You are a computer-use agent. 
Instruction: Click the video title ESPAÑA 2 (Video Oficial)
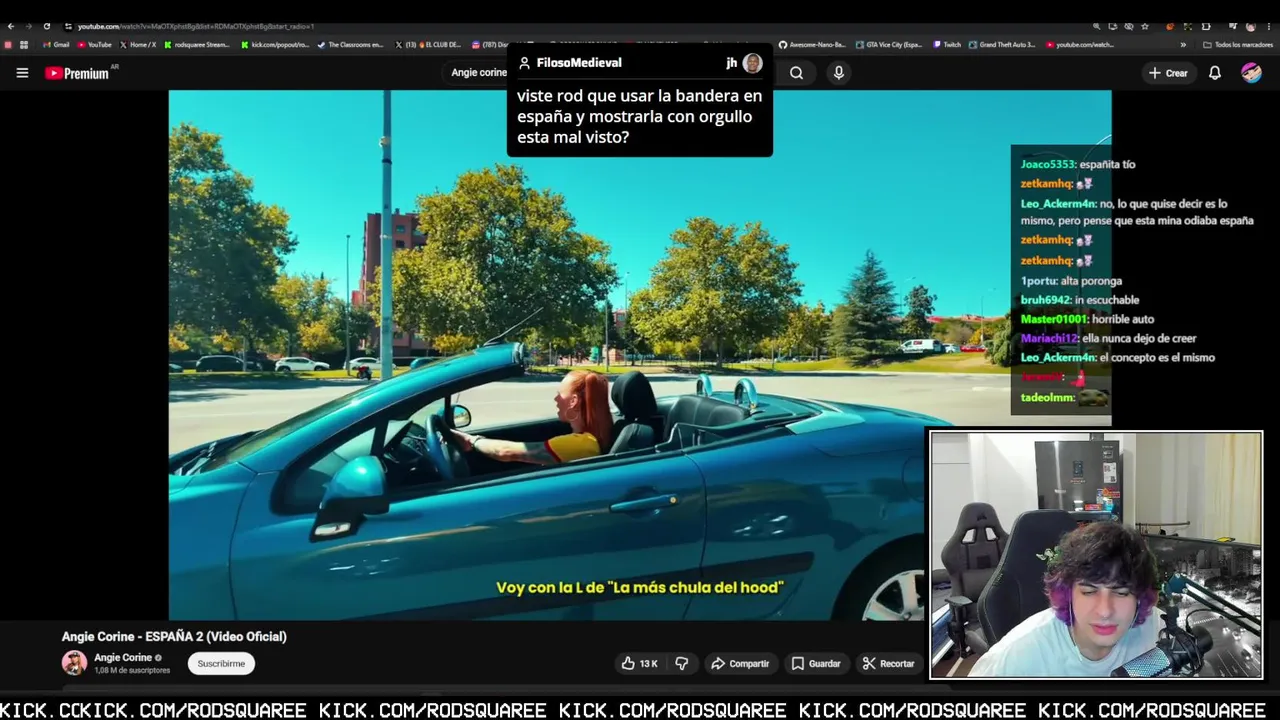tap(174, 636)
